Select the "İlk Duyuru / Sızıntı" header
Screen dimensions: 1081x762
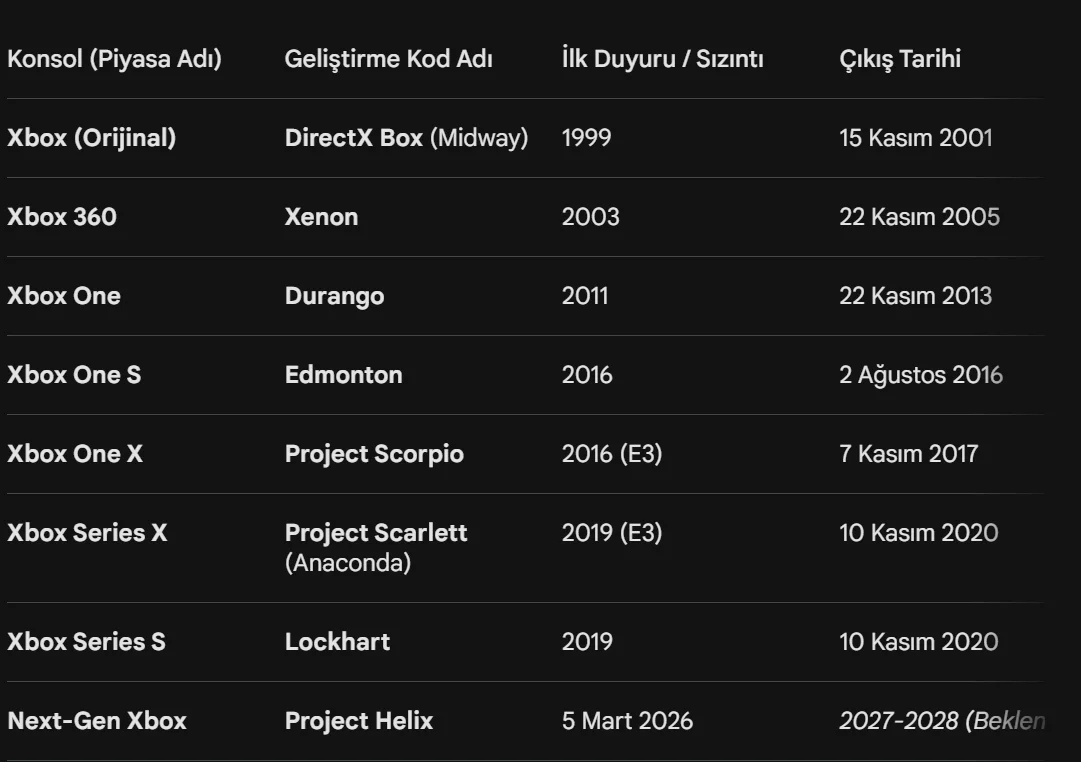pyautogui.click(x=662, y=59)
